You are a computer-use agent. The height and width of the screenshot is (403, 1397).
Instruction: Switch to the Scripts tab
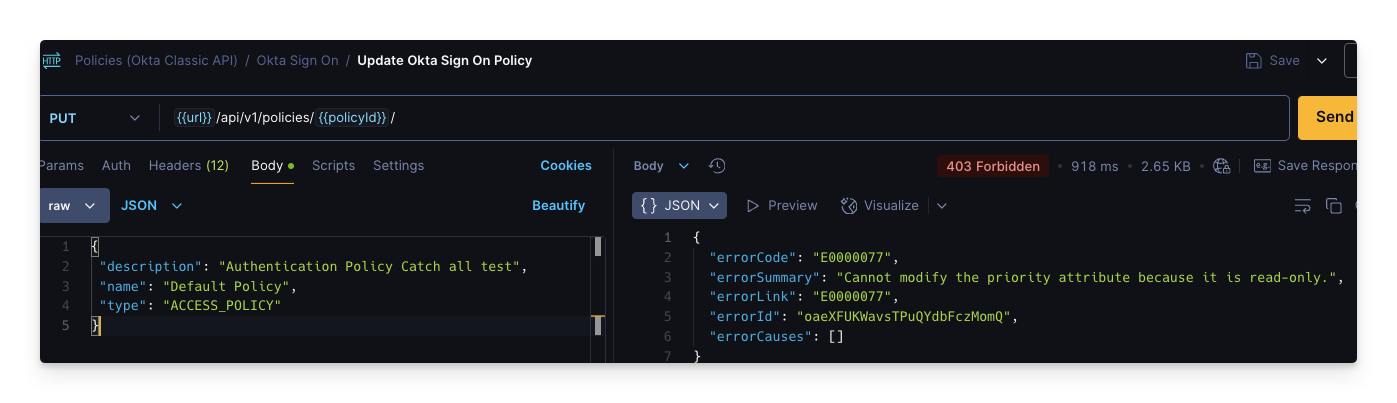pyautogui.click(x=333, y=166)
